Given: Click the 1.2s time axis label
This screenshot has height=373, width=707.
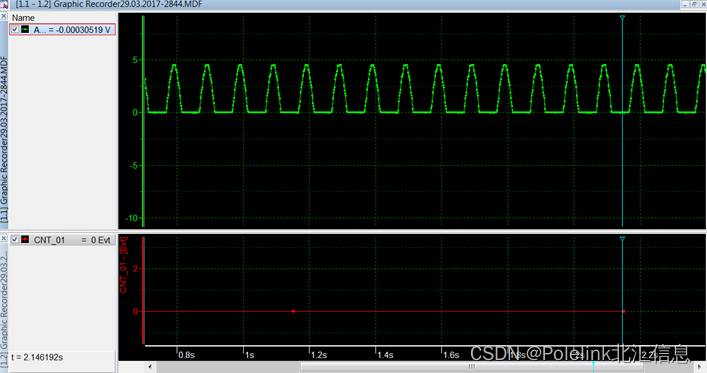Looking at the screenshot, I should (319, 355).
